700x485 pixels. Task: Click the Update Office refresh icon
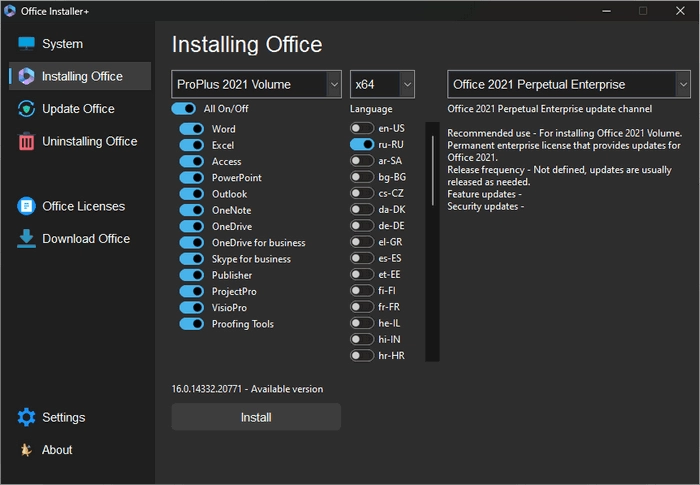(26, 109)
